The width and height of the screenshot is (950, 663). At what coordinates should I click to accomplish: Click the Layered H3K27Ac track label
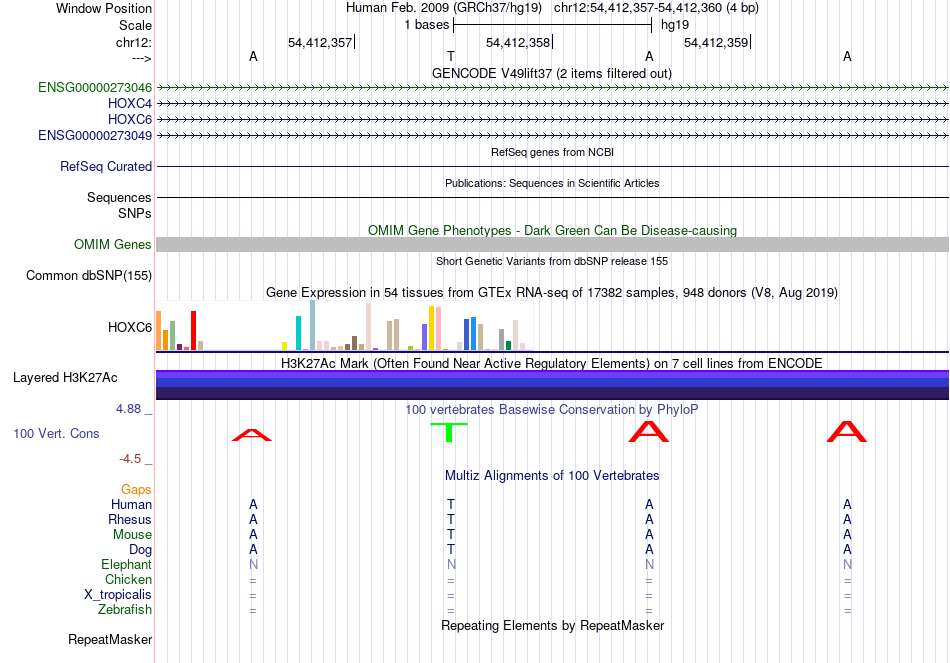pos(65,378)
